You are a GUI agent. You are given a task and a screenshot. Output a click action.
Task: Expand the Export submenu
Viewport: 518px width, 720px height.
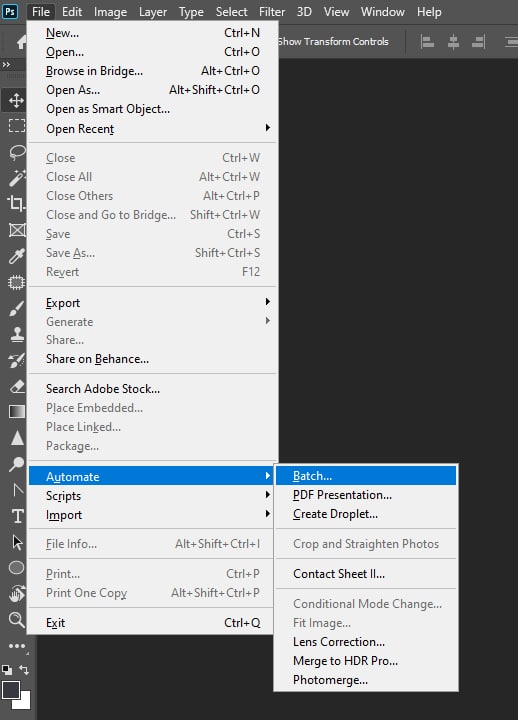click(x=153, y=303)
